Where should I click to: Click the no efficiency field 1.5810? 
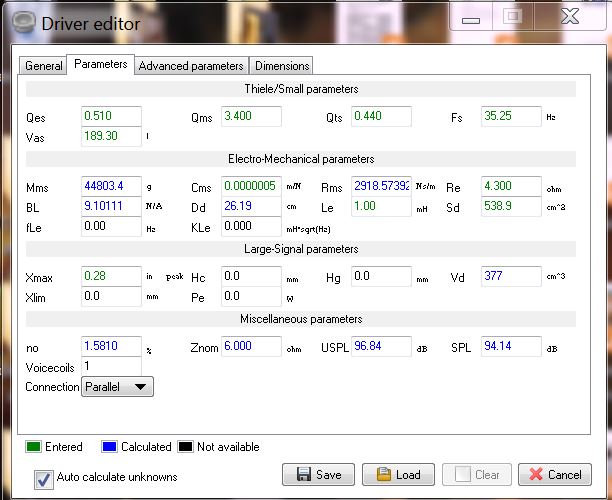tap(111, 346)
